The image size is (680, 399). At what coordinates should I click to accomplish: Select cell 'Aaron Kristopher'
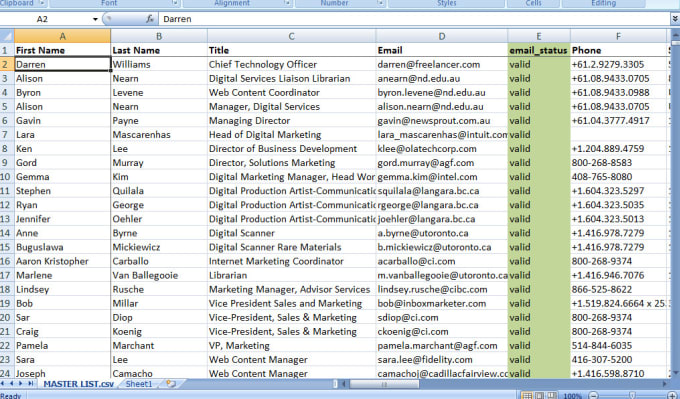pyautogui.click(x=62, y=261)
